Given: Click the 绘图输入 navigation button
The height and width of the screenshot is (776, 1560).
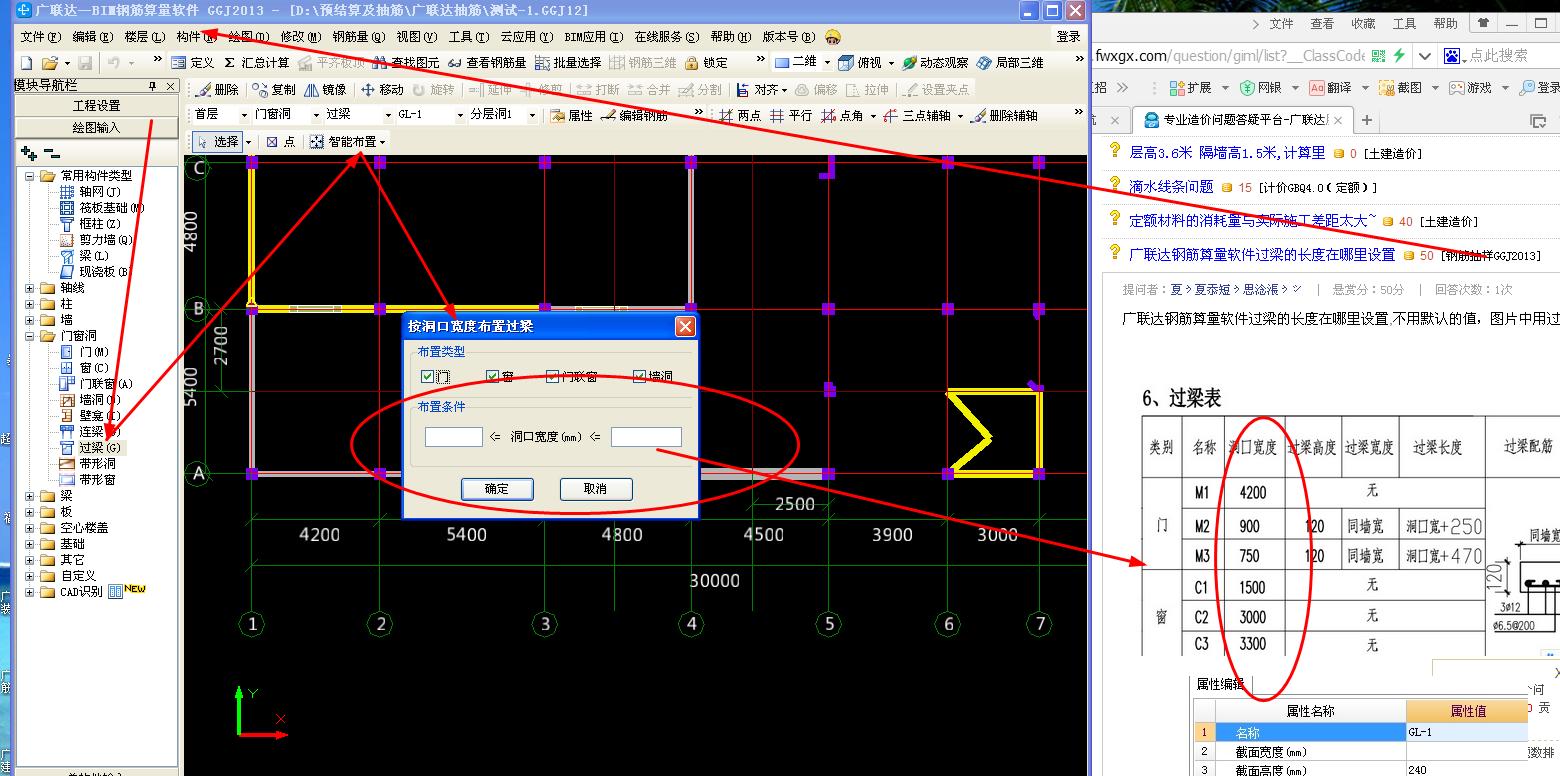Looking at the screenshot, I should pyautogui.click(x=97, y=127).
